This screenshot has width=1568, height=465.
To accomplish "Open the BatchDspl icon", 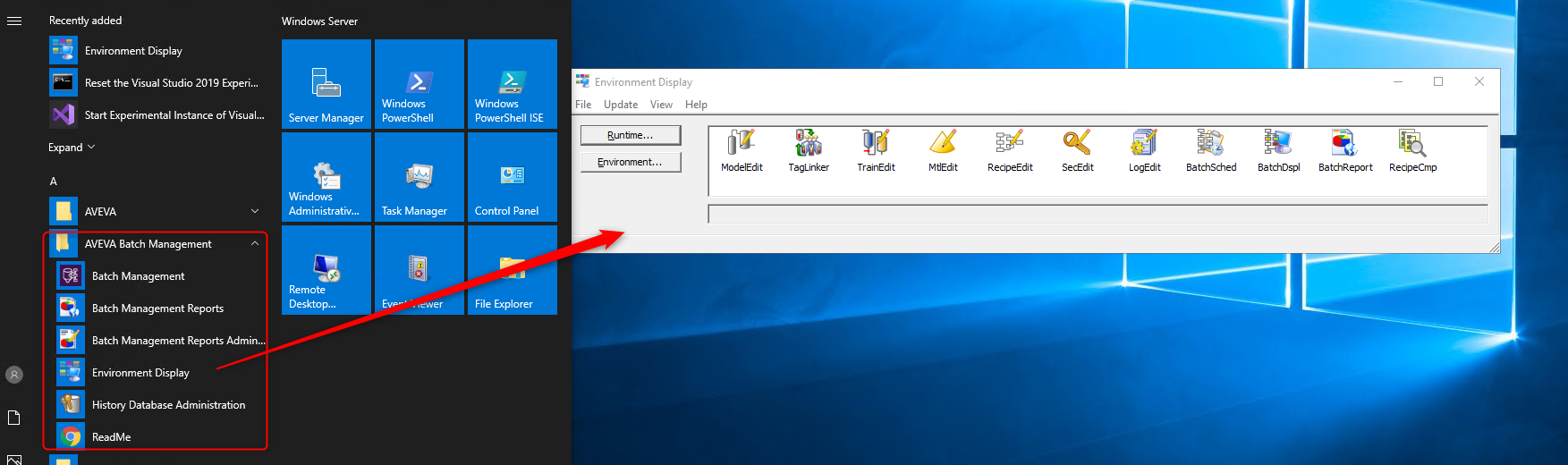I will [x=1278, y=150].
